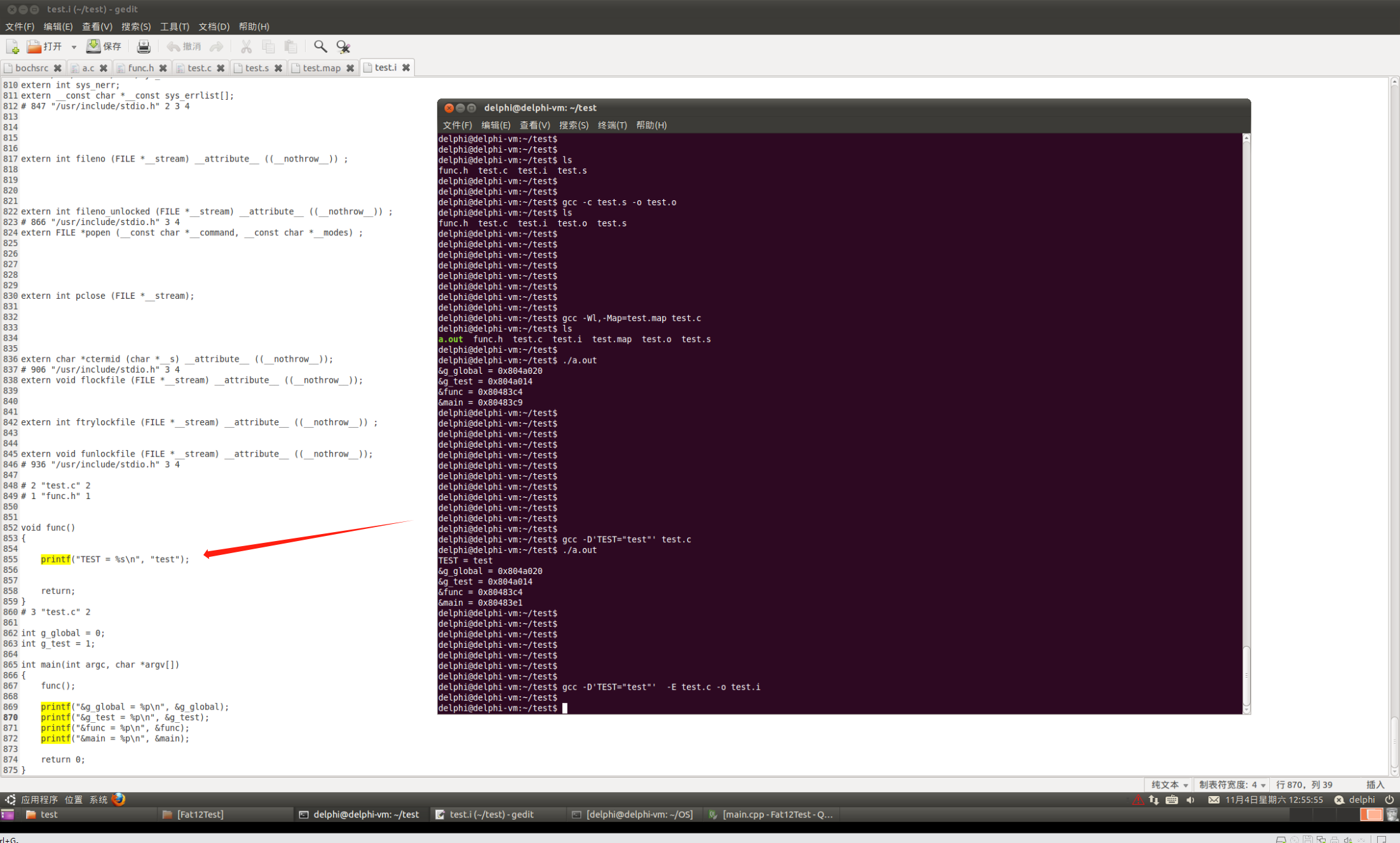
Task: Switch to the highlighted workspace in workspace switcher
Action: coord(1371,814)
